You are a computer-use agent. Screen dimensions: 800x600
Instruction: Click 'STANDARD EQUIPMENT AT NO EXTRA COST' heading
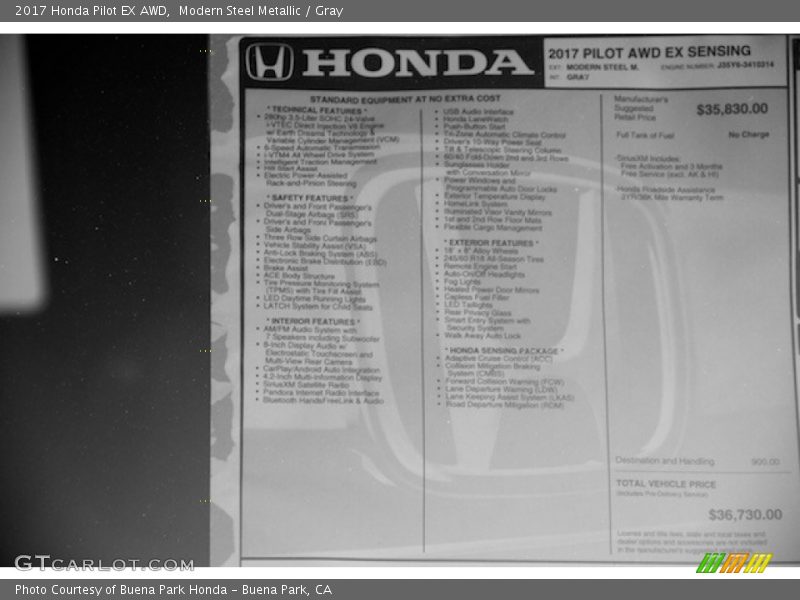pos(405,99)
